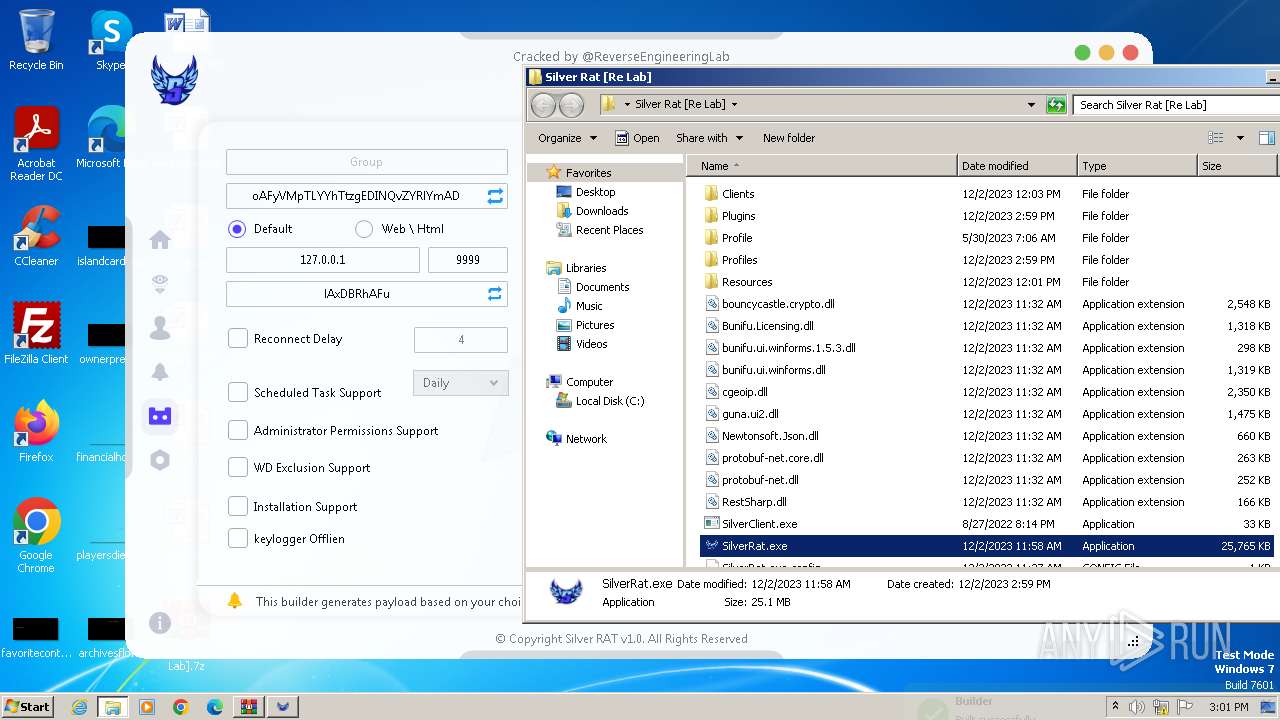Open the Acrobat Reader DC desktop icon

pos(36,145)
